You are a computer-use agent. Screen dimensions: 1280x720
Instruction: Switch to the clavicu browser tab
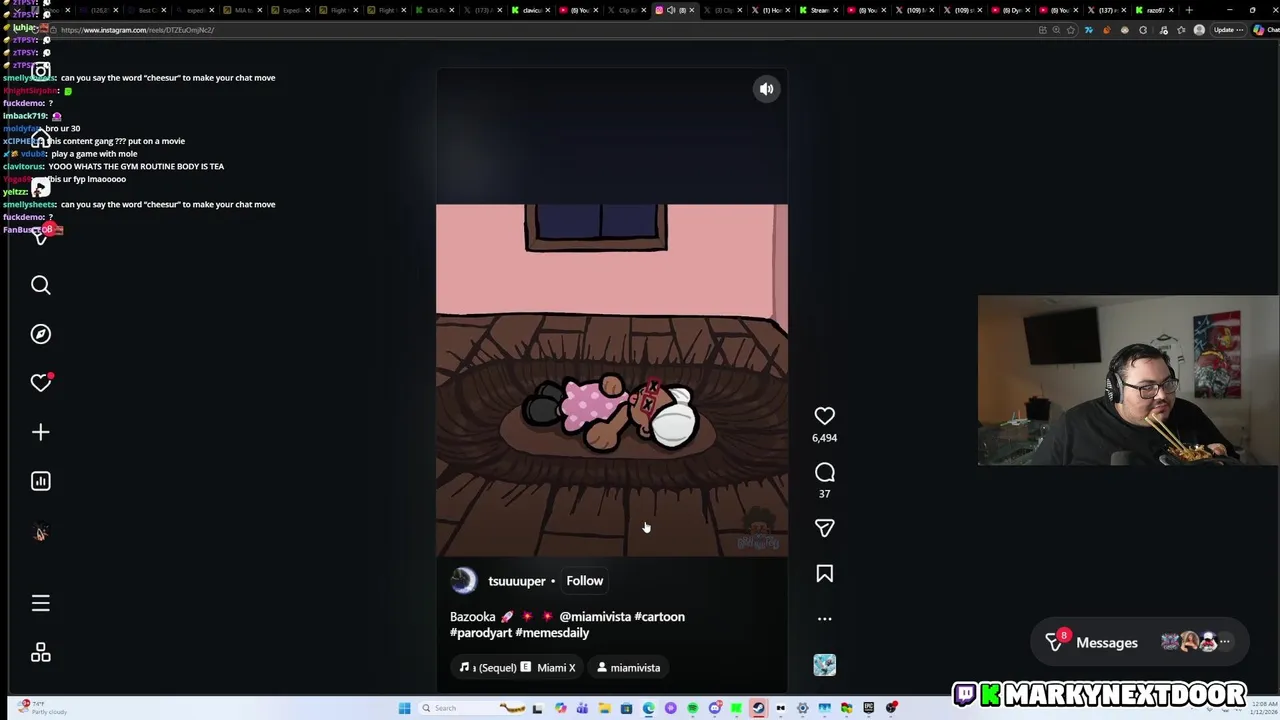(x=531, y=10)
